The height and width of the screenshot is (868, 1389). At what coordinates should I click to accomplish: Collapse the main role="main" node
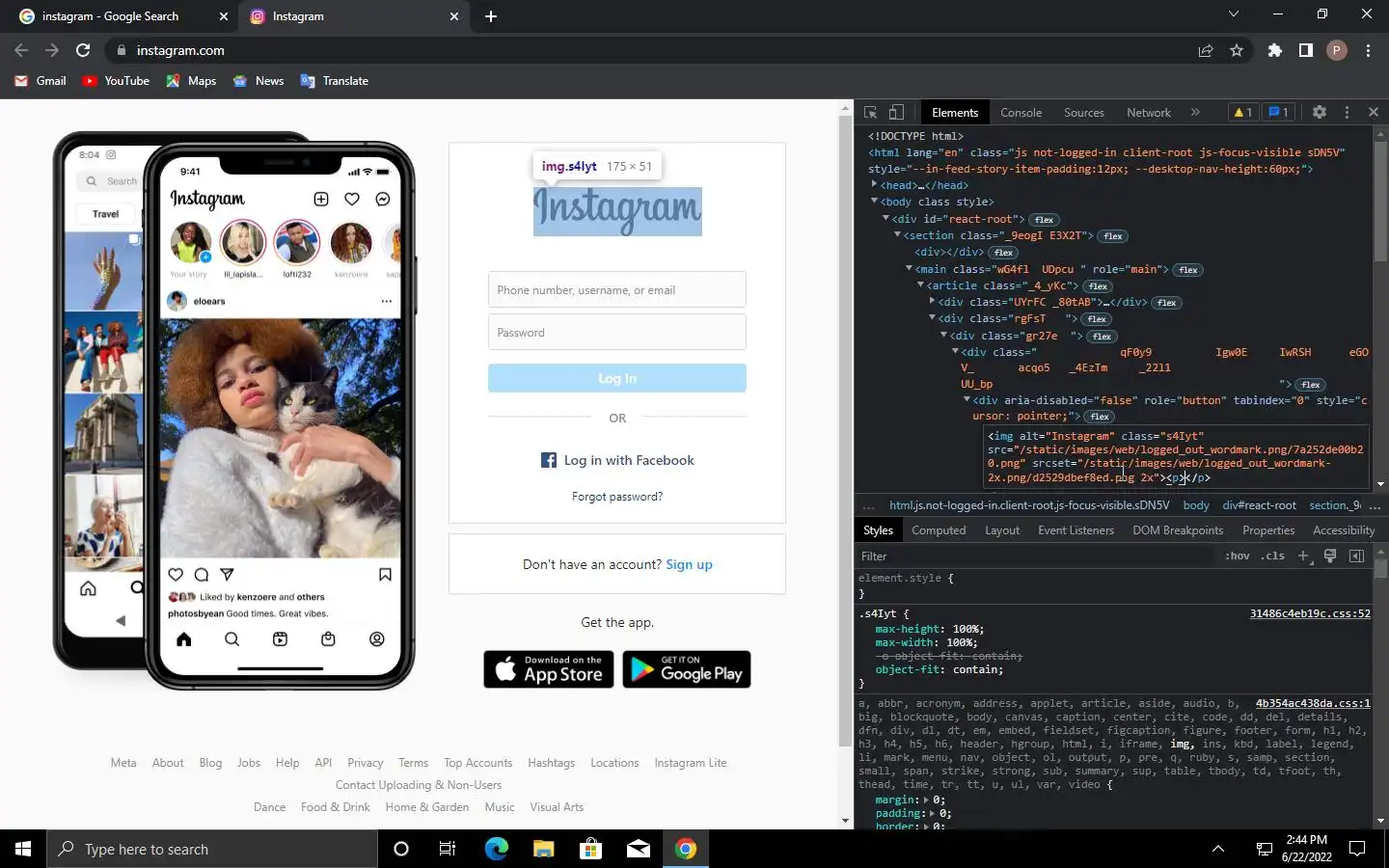coord(909,268)
